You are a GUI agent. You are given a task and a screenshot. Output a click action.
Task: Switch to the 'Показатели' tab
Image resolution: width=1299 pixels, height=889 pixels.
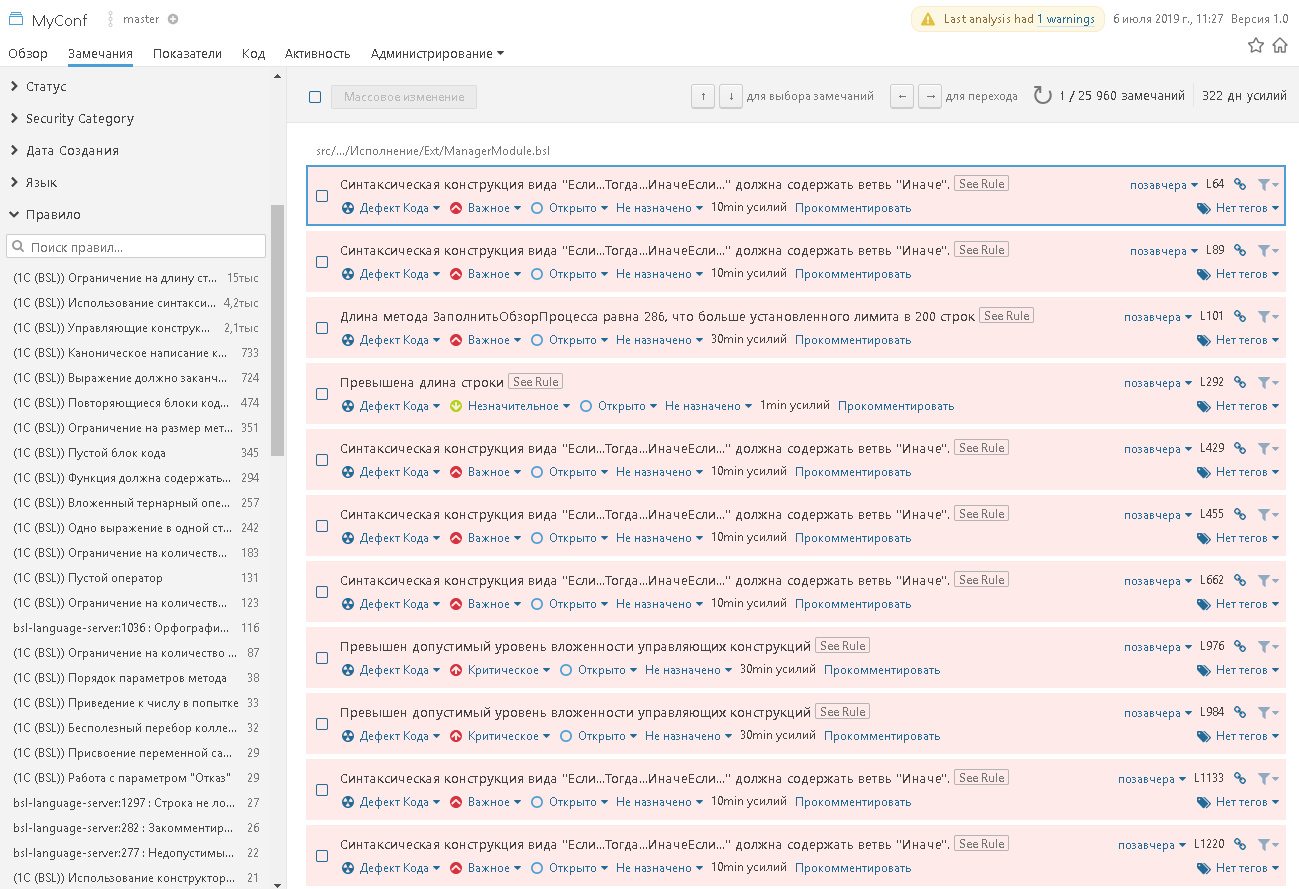tap(187, 54)
